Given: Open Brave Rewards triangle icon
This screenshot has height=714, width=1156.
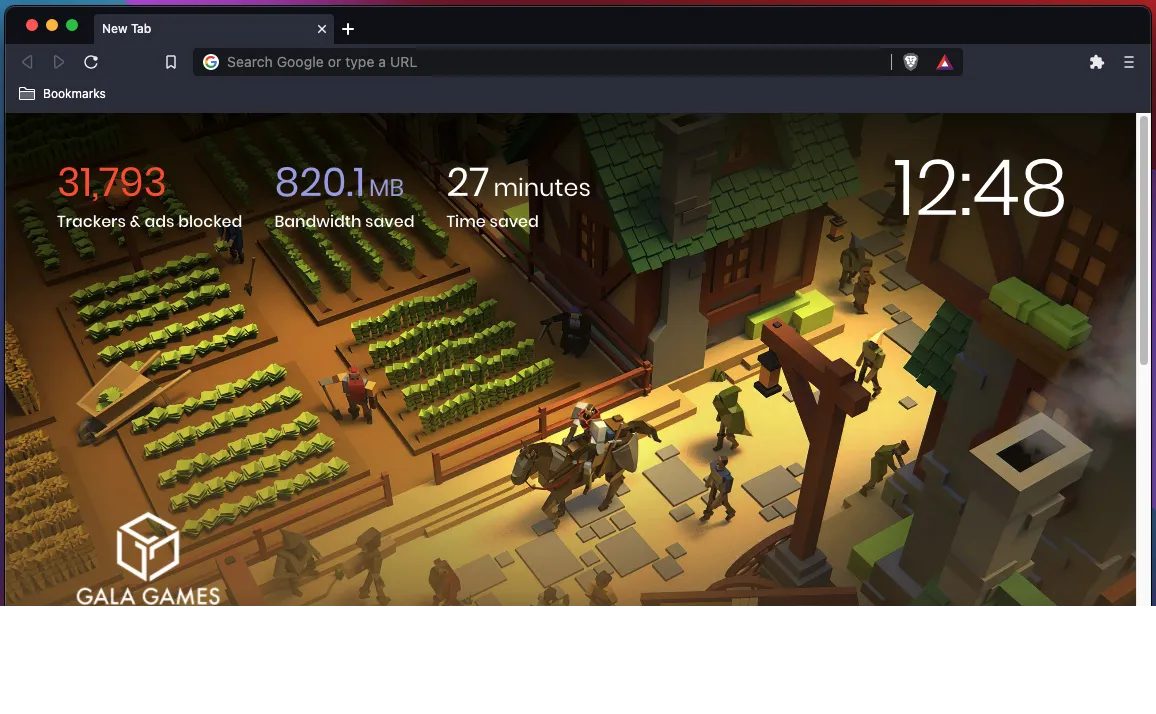Looking at the screenshot, I should 944,62.
